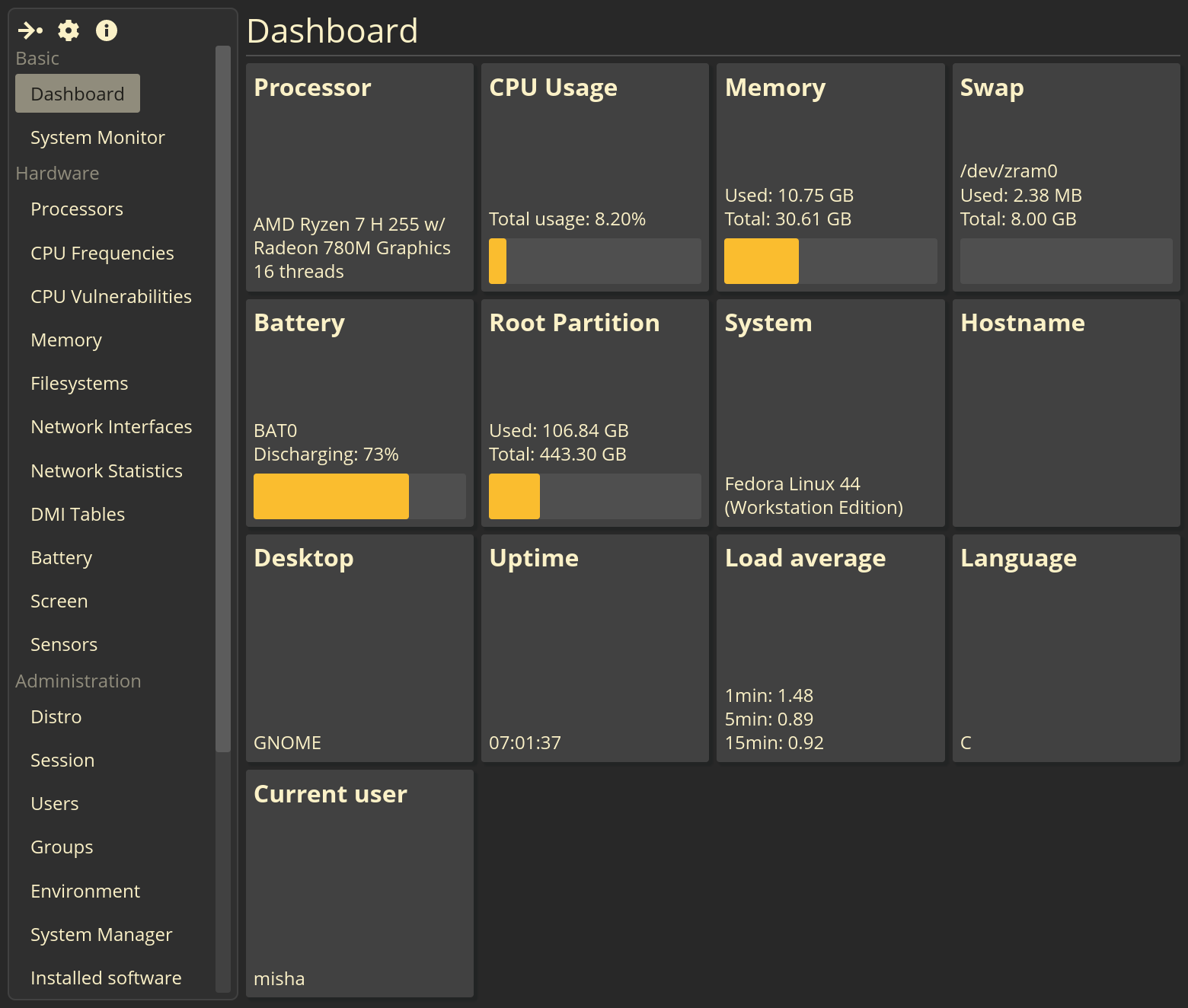
Task: Open CPU Vulnerabilities page
Action: coord(111,296)
